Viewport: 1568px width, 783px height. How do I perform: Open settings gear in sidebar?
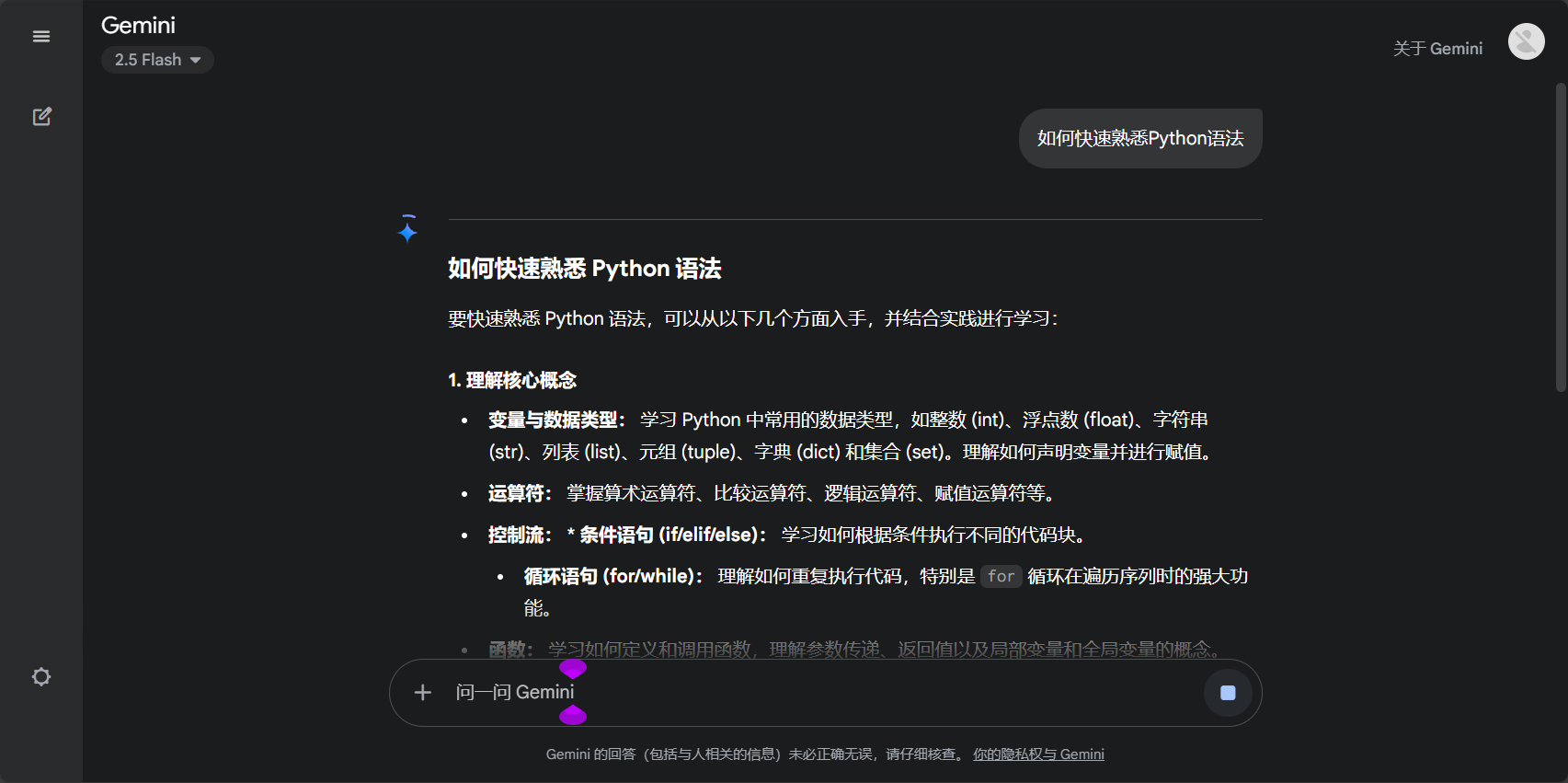[x=41, y=677]
